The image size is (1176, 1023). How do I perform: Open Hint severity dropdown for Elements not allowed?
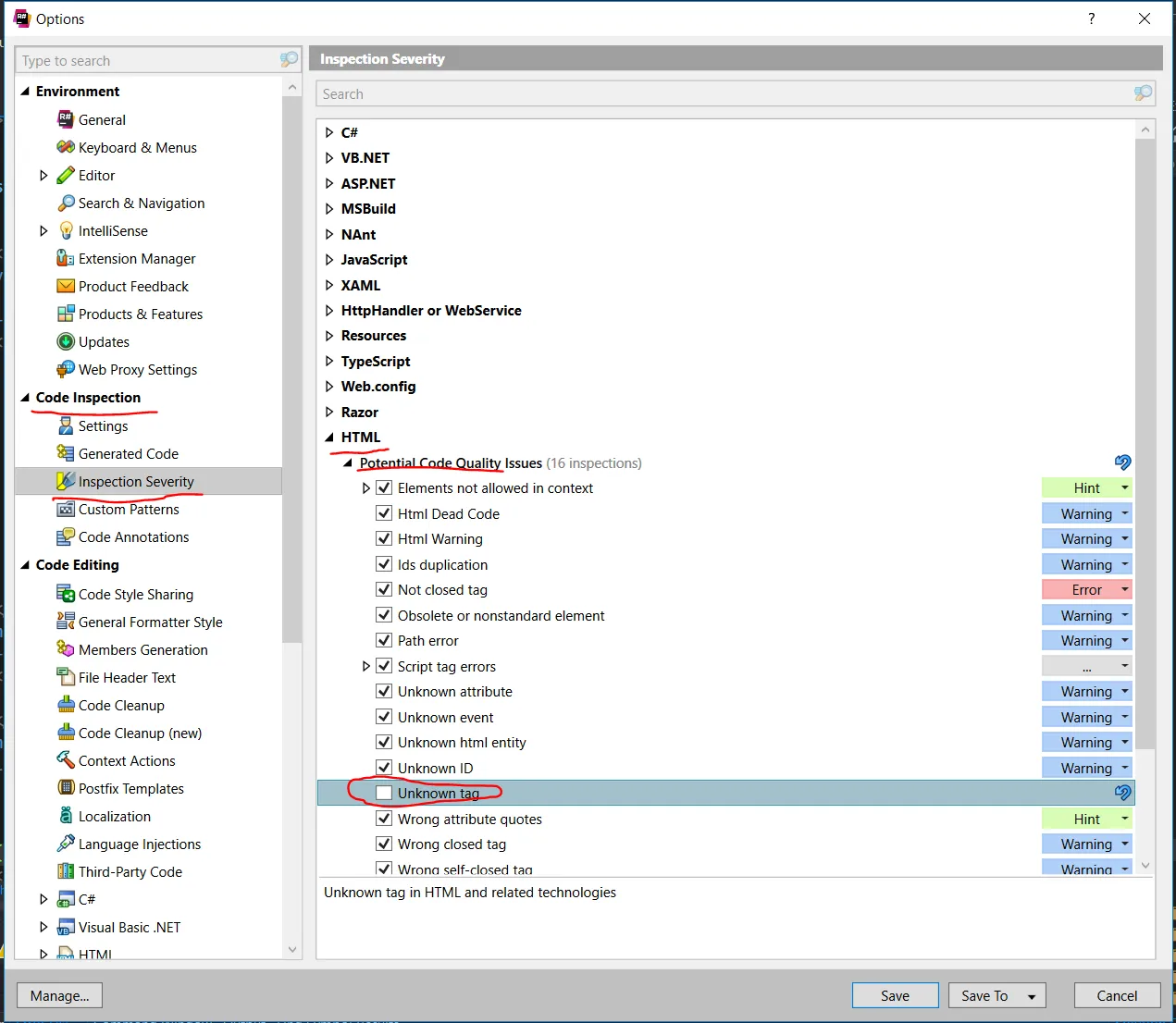(1087, 487)
